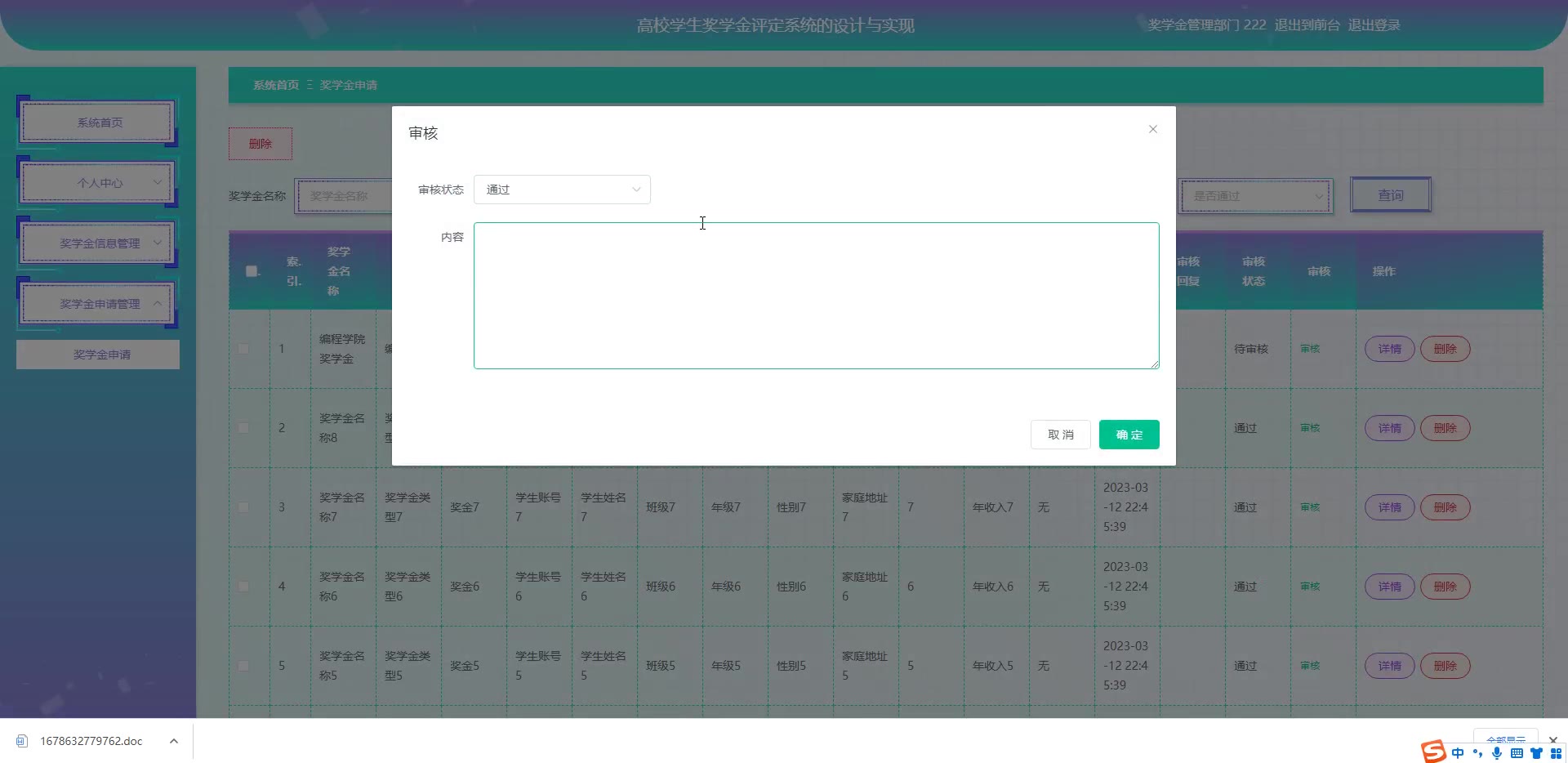Tick the checkbox for row 4
This screenshot has width=1568, height=763.
tap(243, 587)
